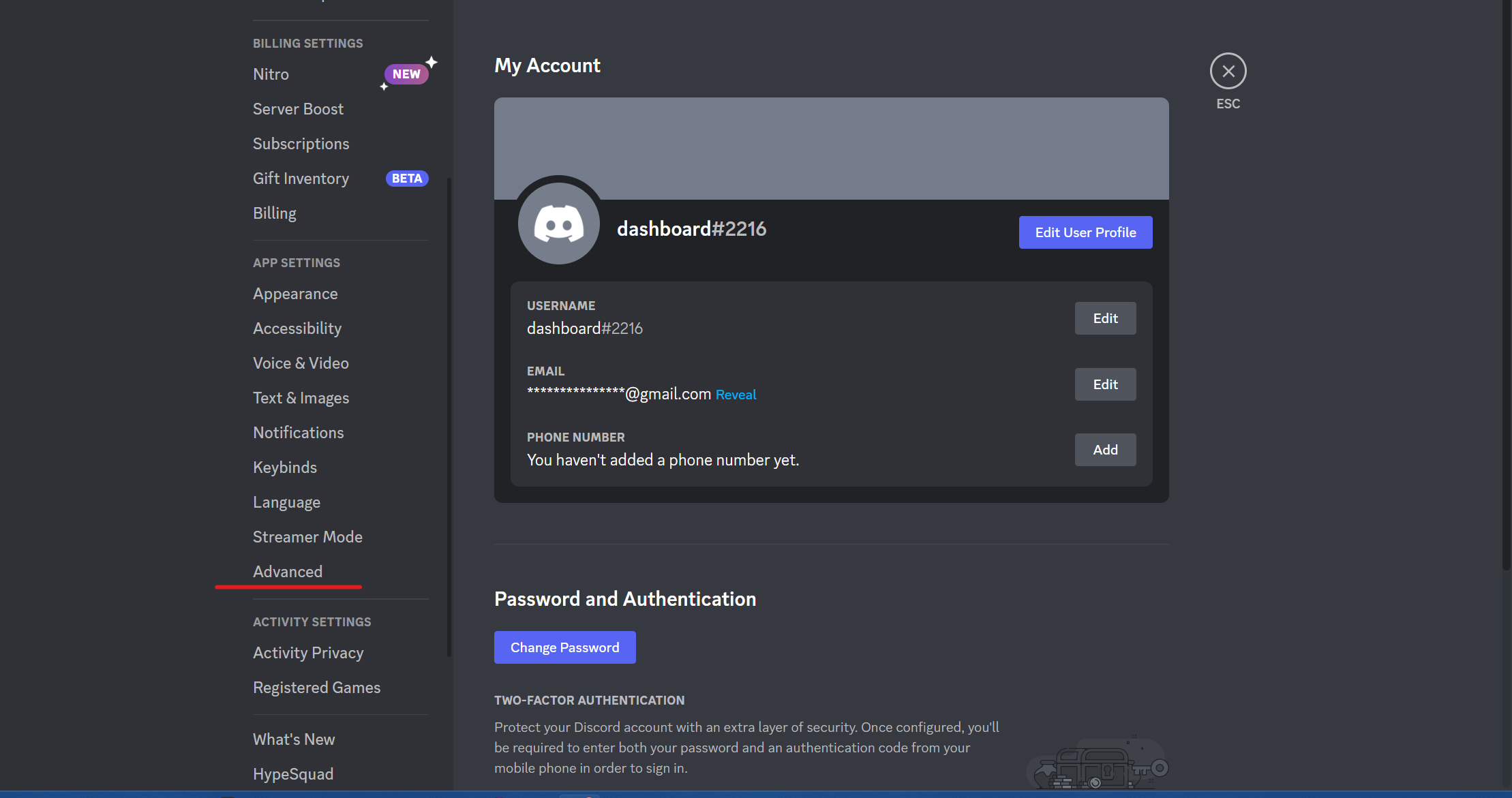The width and height of the screenshot is (1512, 798).
Task: Click Change Password button
Action: tap(565, 647)
